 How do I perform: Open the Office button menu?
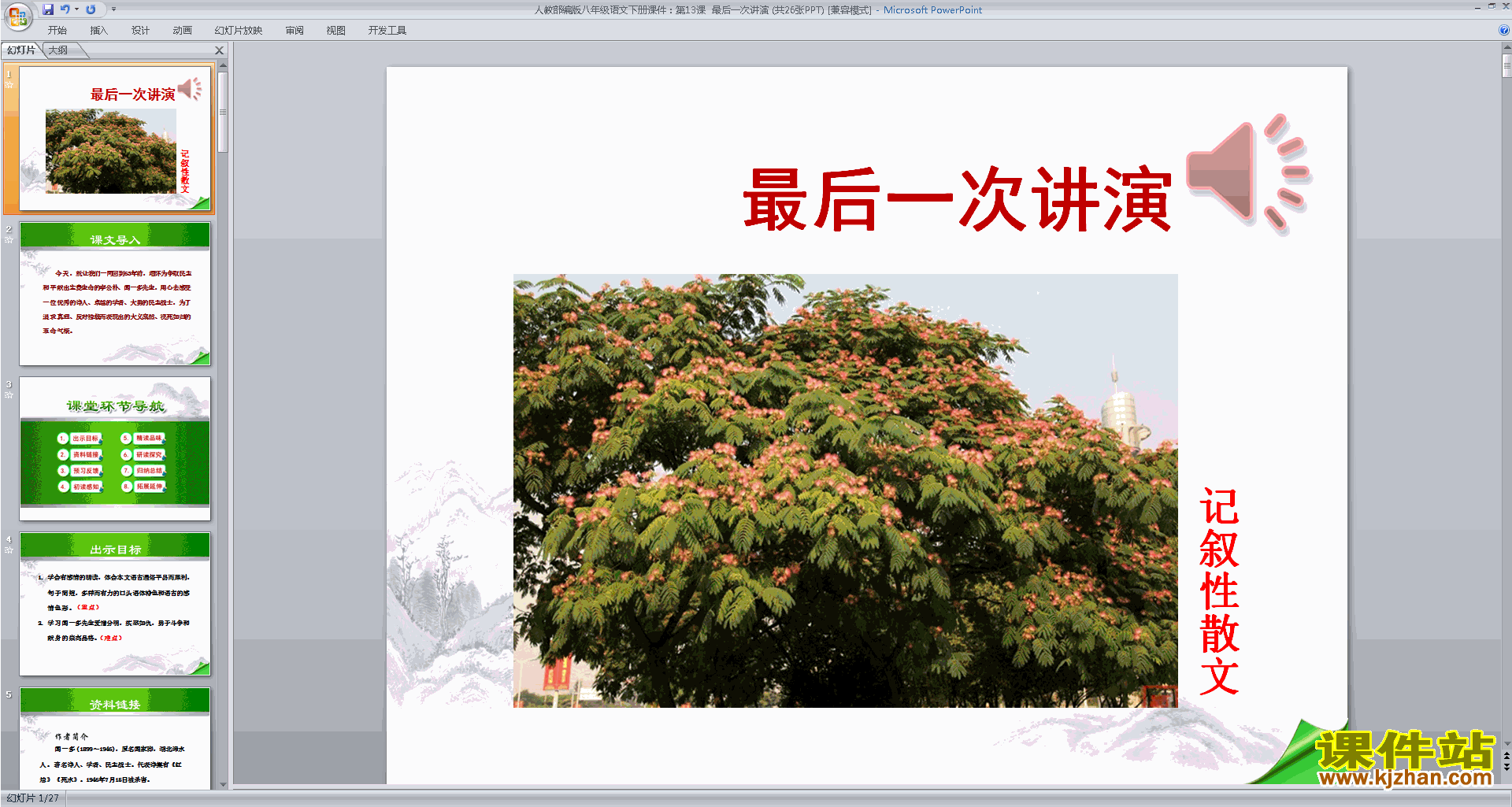[17, 16]
